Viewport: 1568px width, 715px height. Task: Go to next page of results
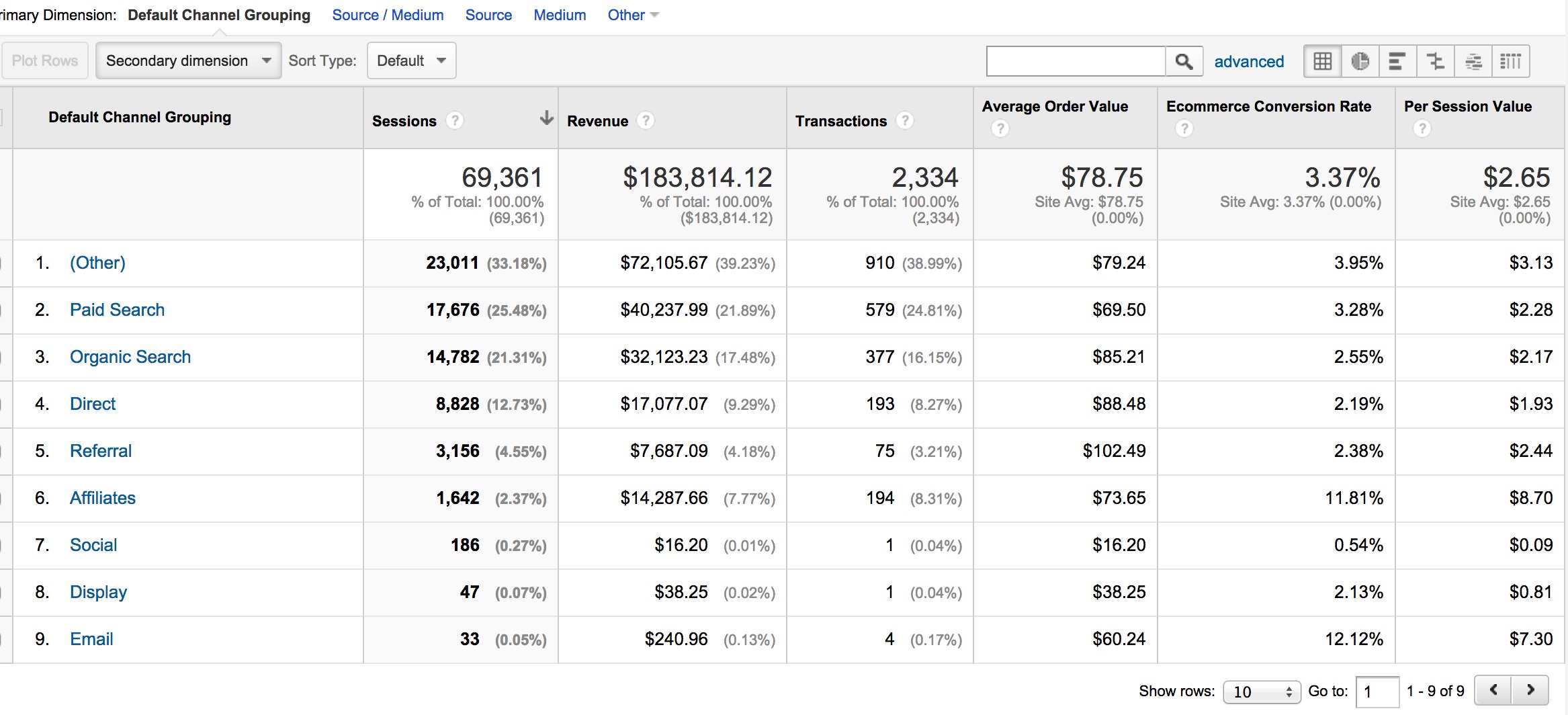coord(1530,690)
